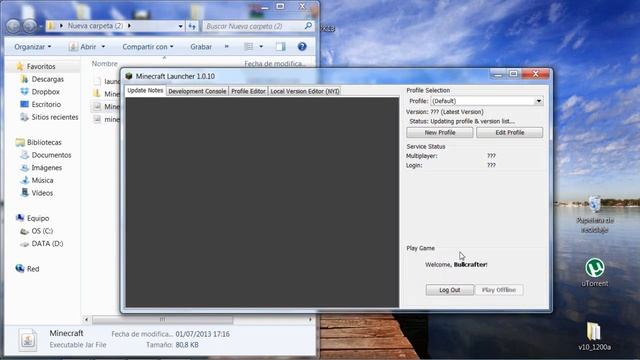Click the Edit Profile button
The height and width of the screenshot is (360, 640).
509,133
